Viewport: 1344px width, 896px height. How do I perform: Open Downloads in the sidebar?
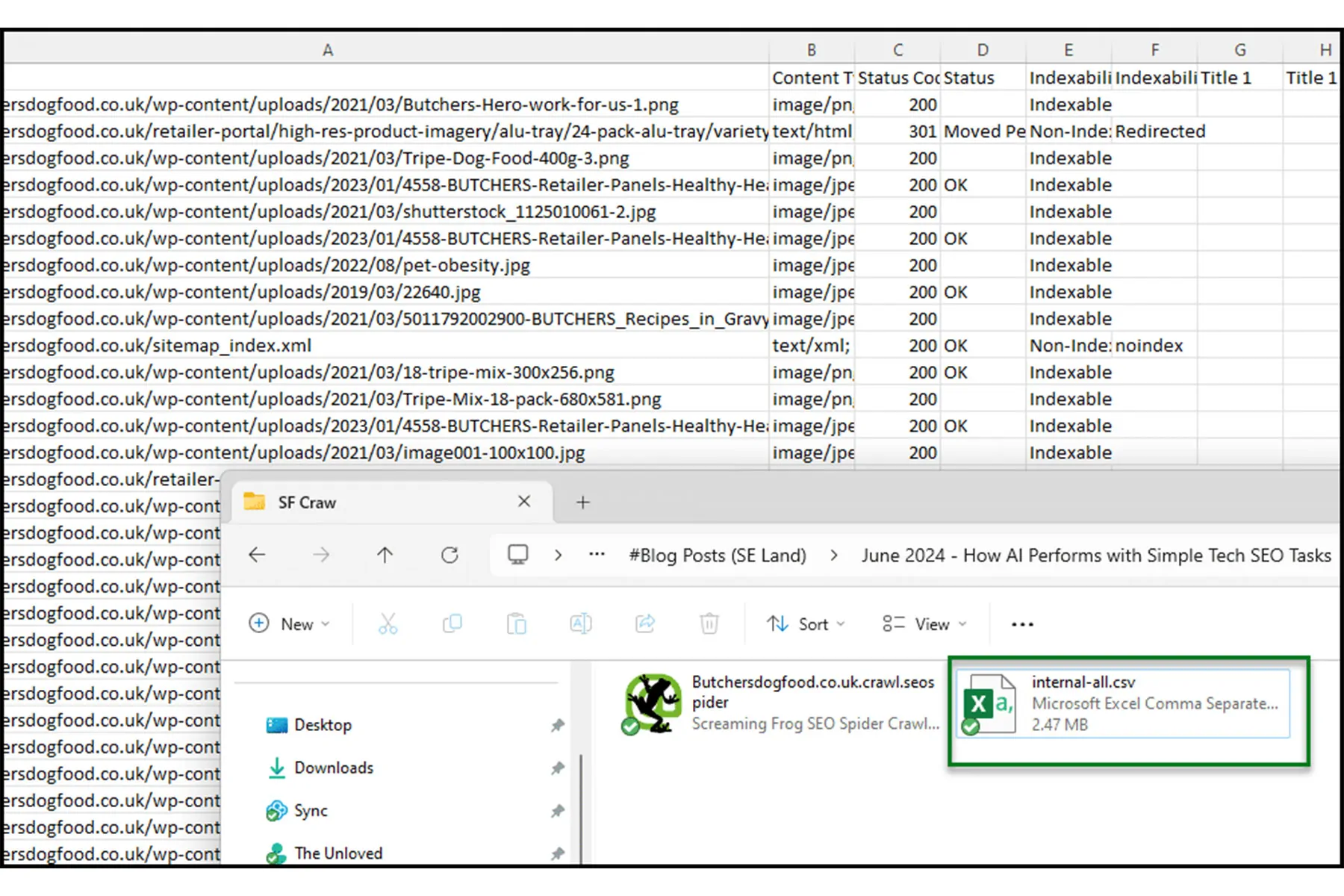coord(333,768)
